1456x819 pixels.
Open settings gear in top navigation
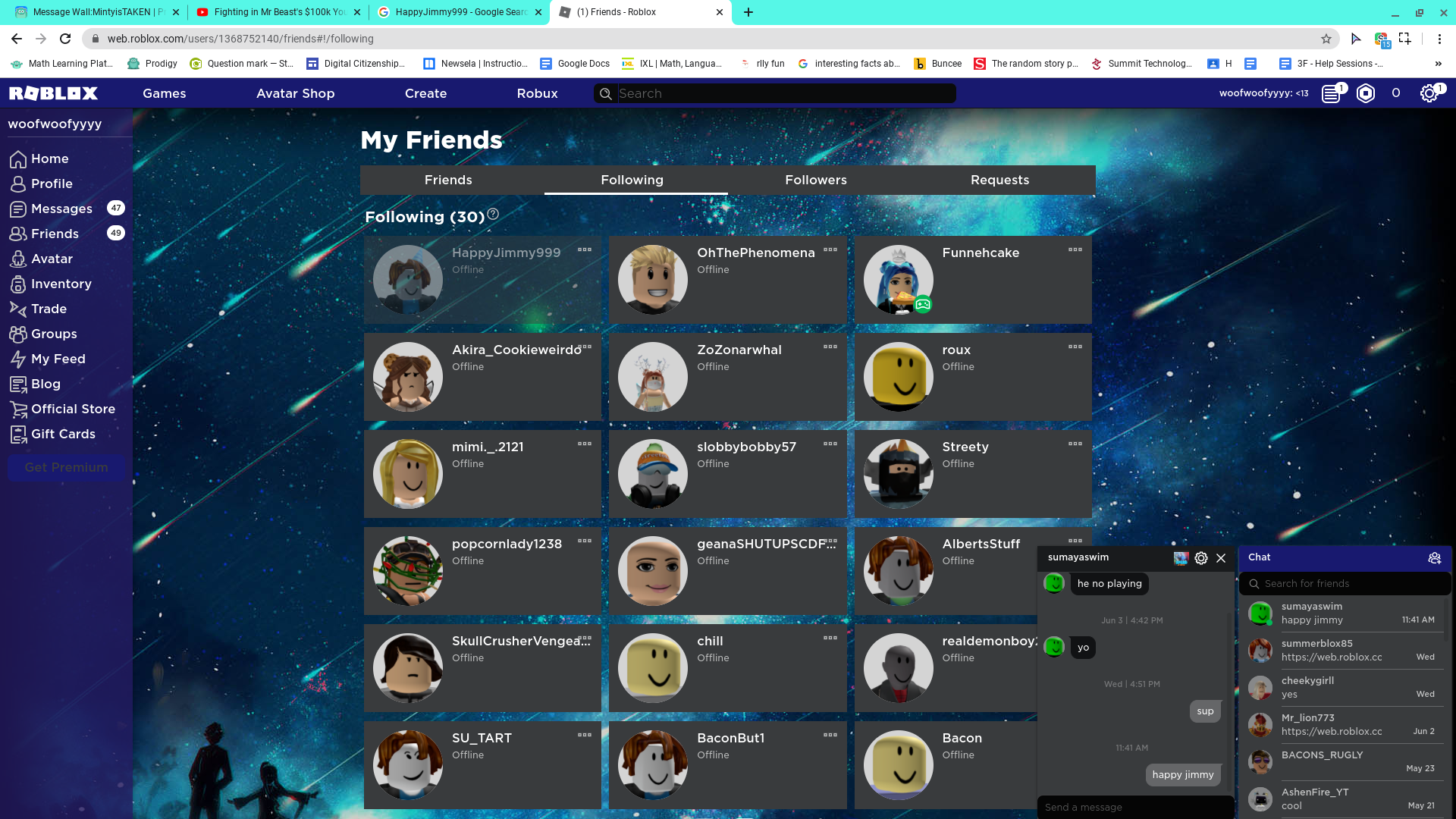tap(1429, 93)
